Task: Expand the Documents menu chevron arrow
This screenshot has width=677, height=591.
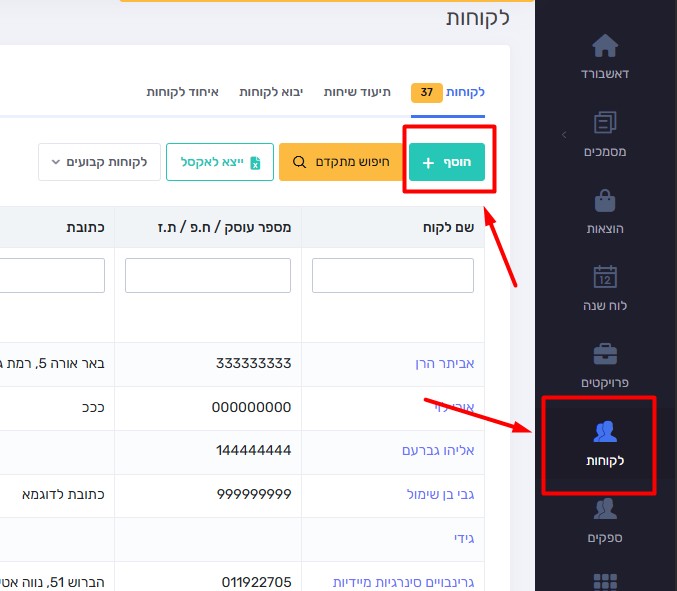Action: click(563, 134)
